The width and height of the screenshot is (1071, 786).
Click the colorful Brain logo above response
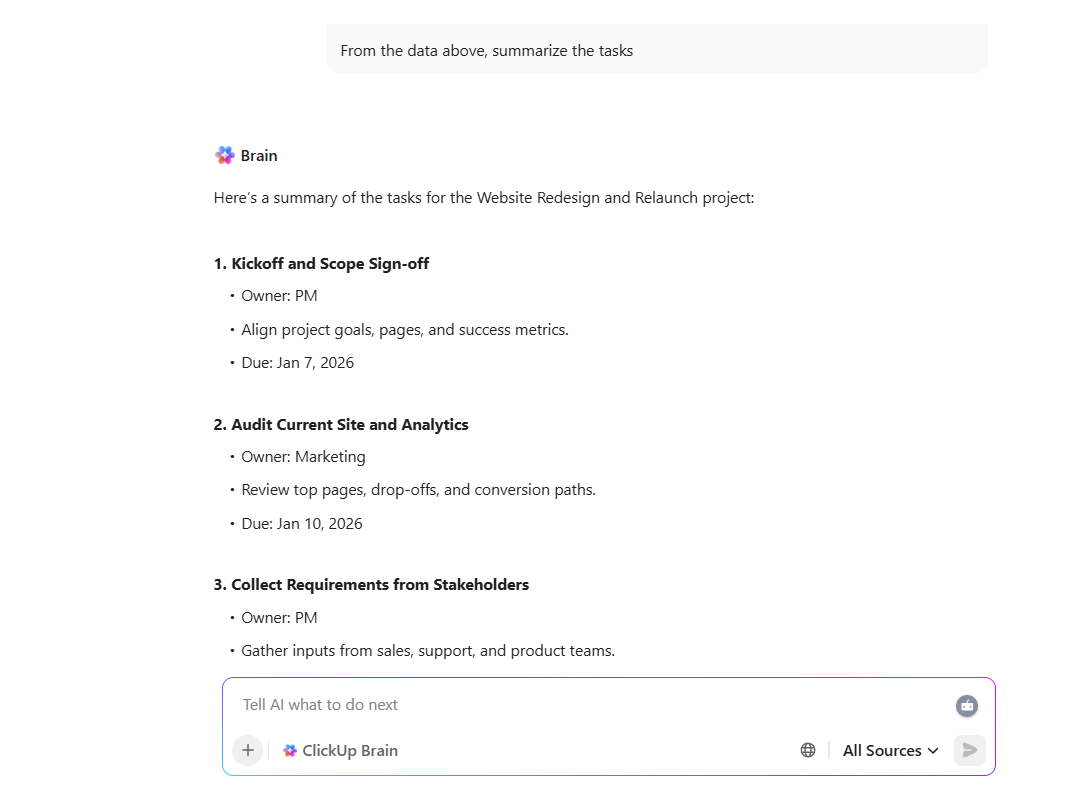coord(225,155)
